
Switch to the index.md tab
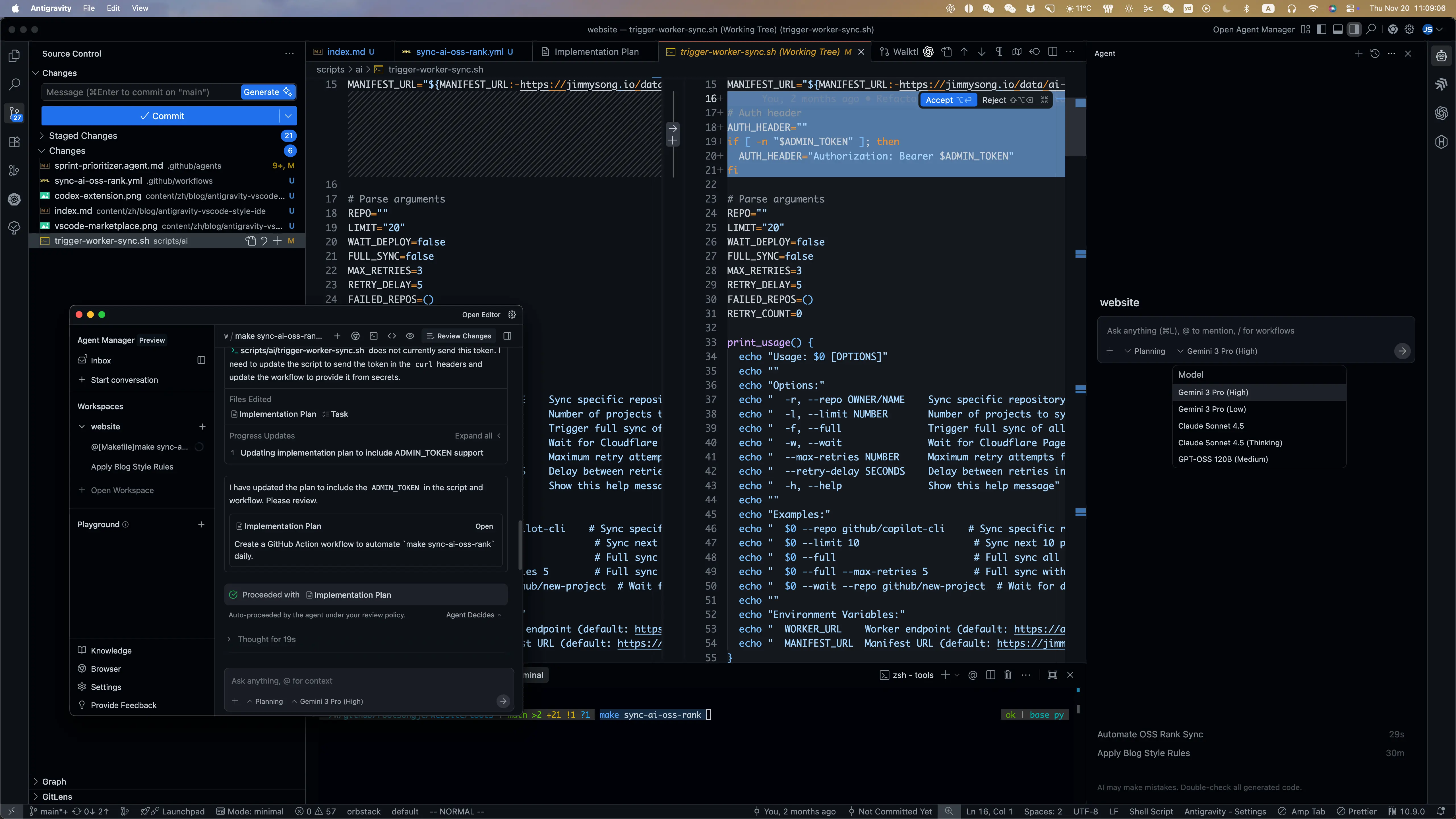(x=346, y=51)
